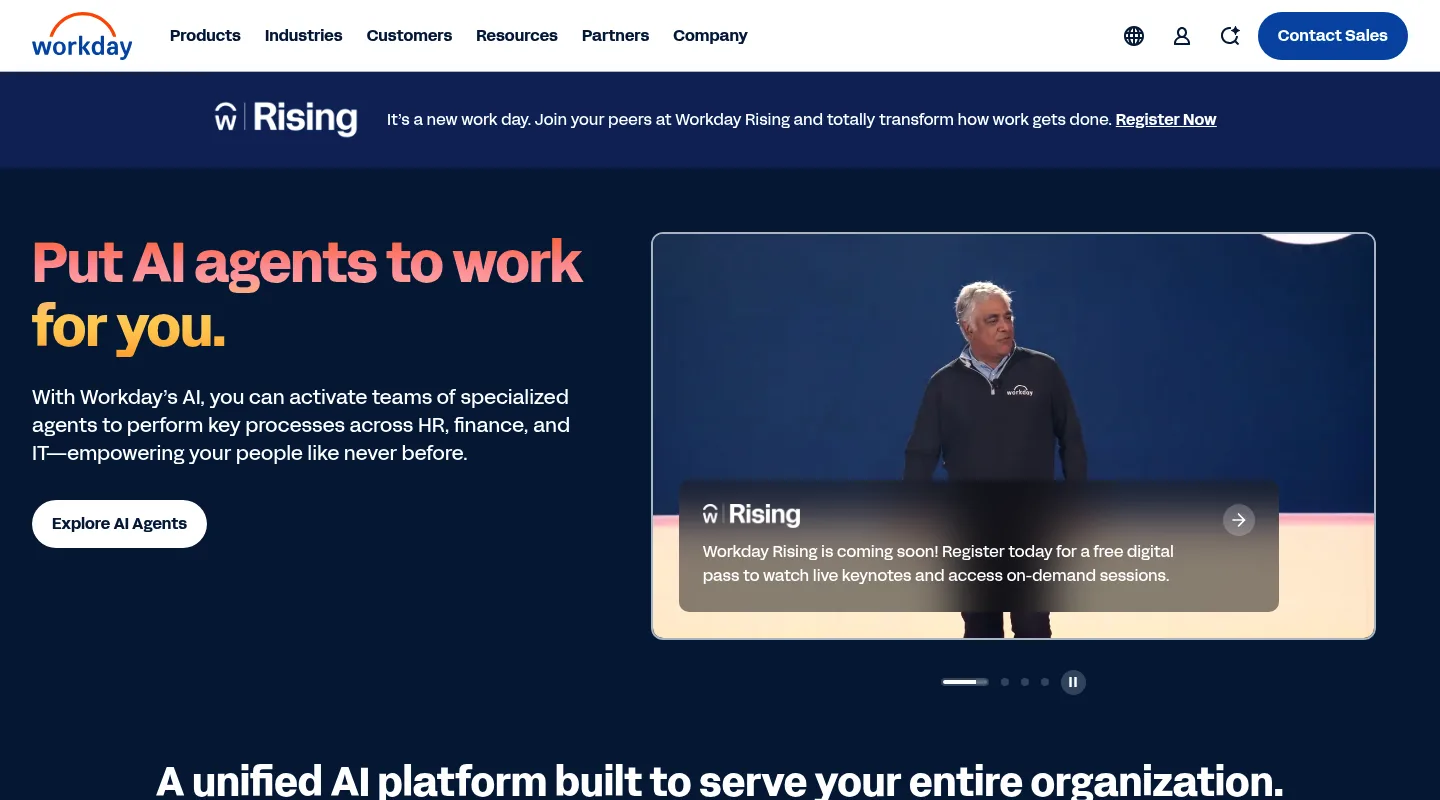The image size is (1440, 800).
Task: Open the Industries menu
Action: pos(304,36)
